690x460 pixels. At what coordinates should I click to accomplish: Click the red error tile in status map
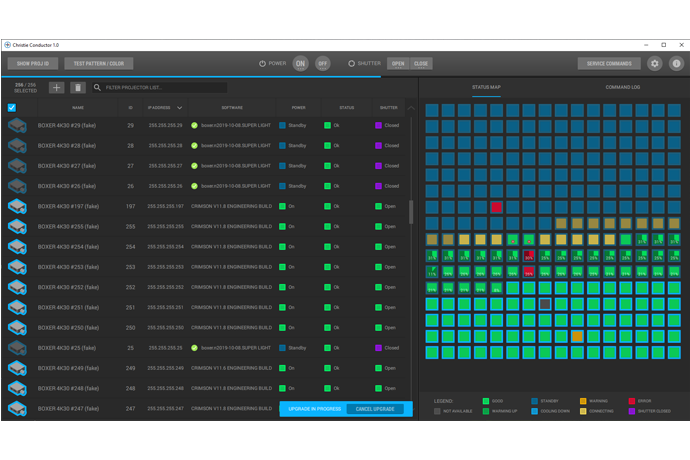point(496,207)
